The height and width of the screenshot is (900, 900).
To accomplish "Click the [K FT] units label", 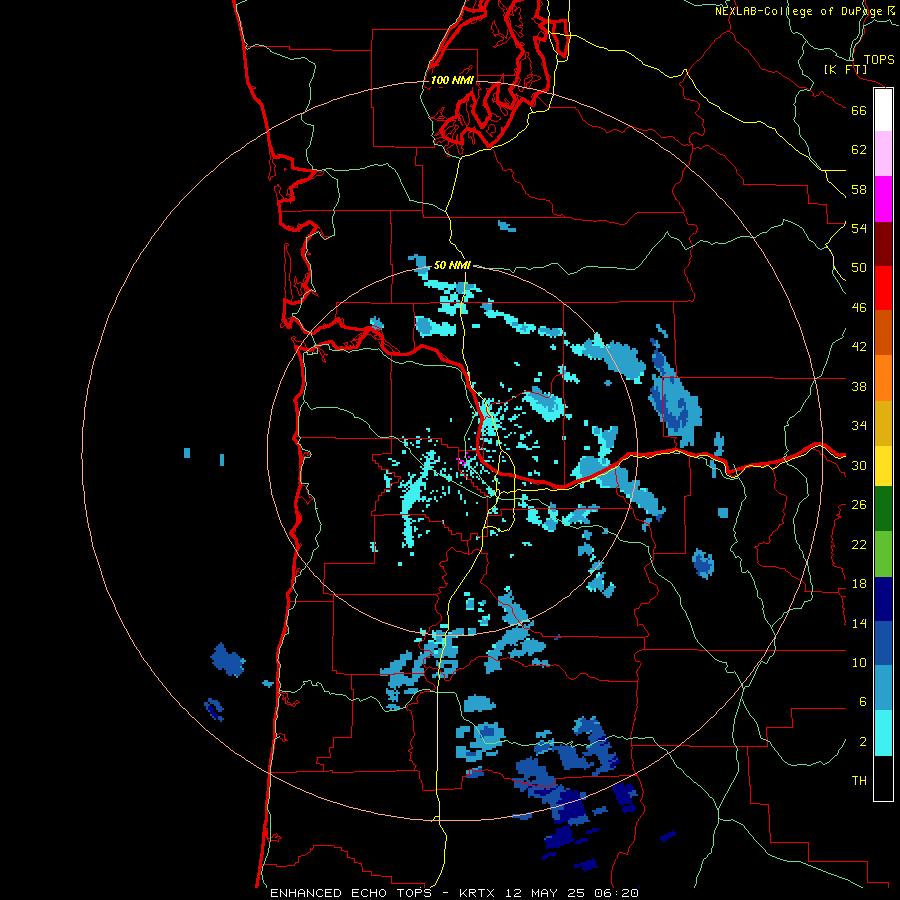I will coord(845,69).
